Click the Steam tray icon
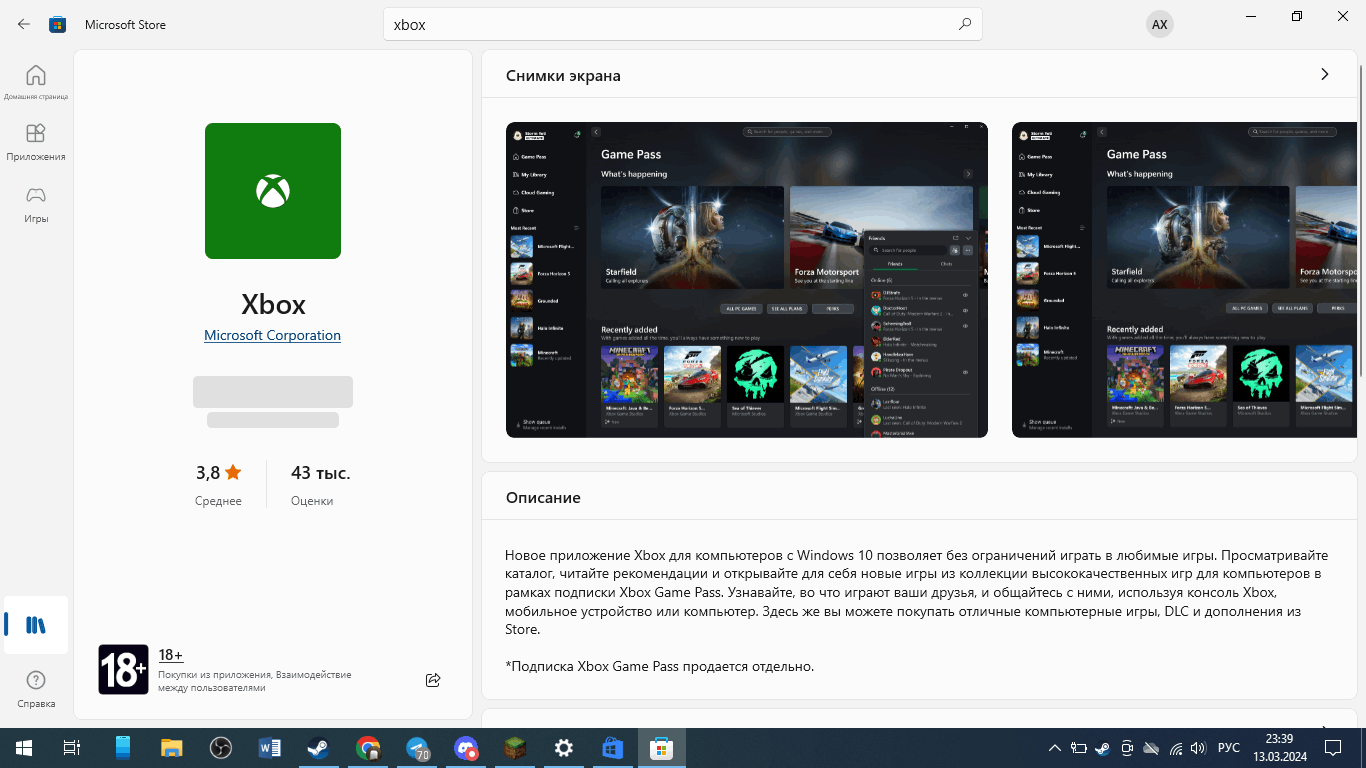The height and width of the screenshot is (768, 1366). (x=1102, y=748)
